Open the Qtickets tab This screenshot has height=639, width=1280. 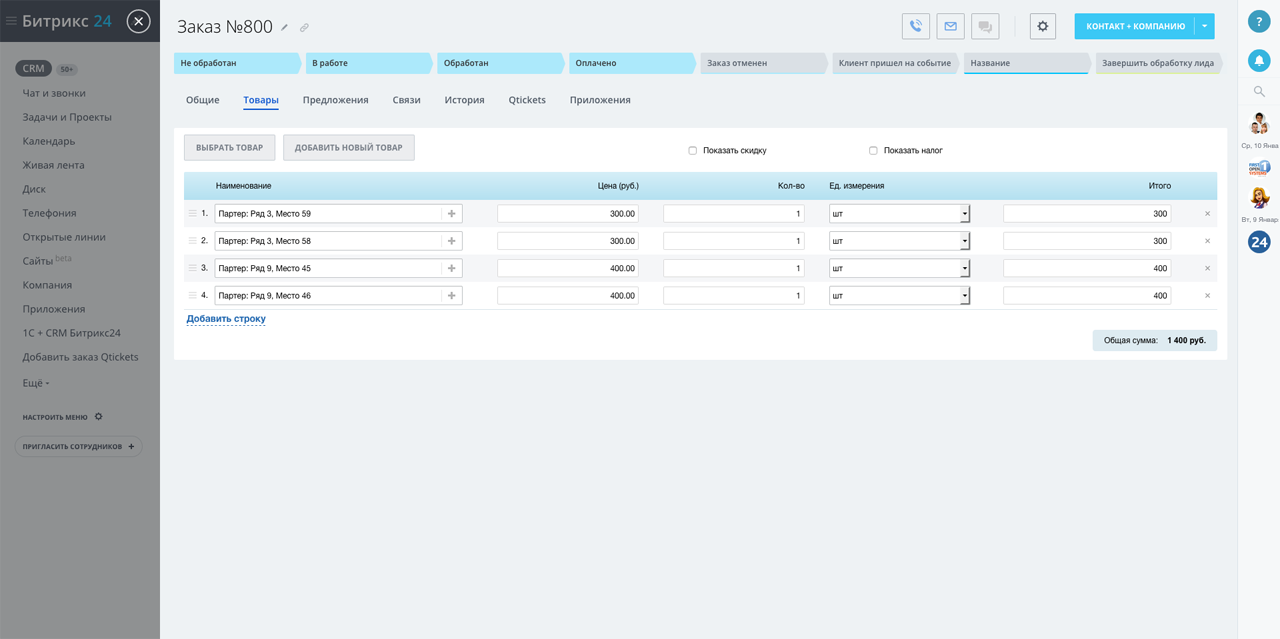(527, 100)
